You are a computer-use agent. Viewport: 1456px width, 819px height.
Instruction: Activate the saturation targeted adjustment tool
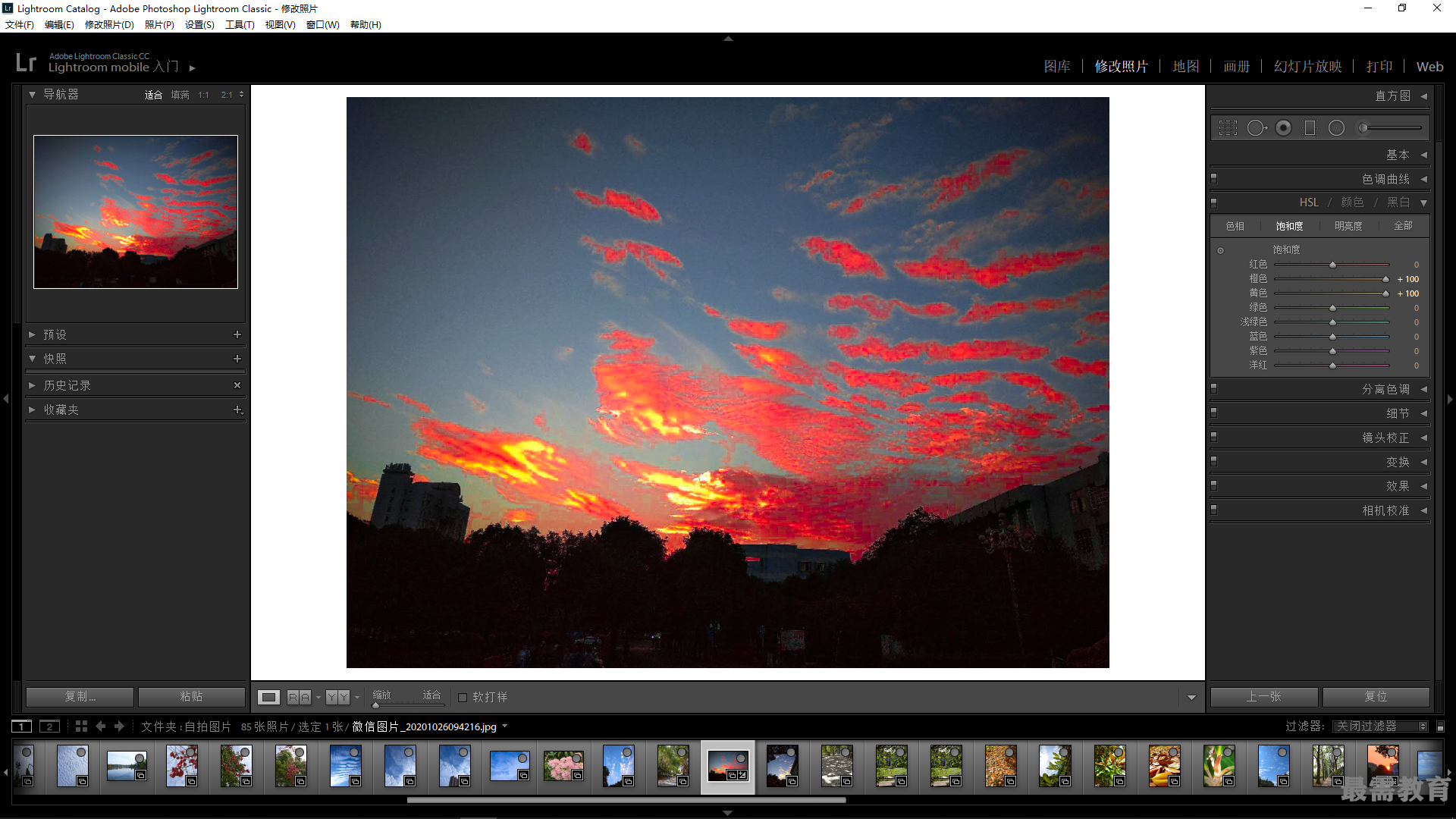click(1220, 250)
